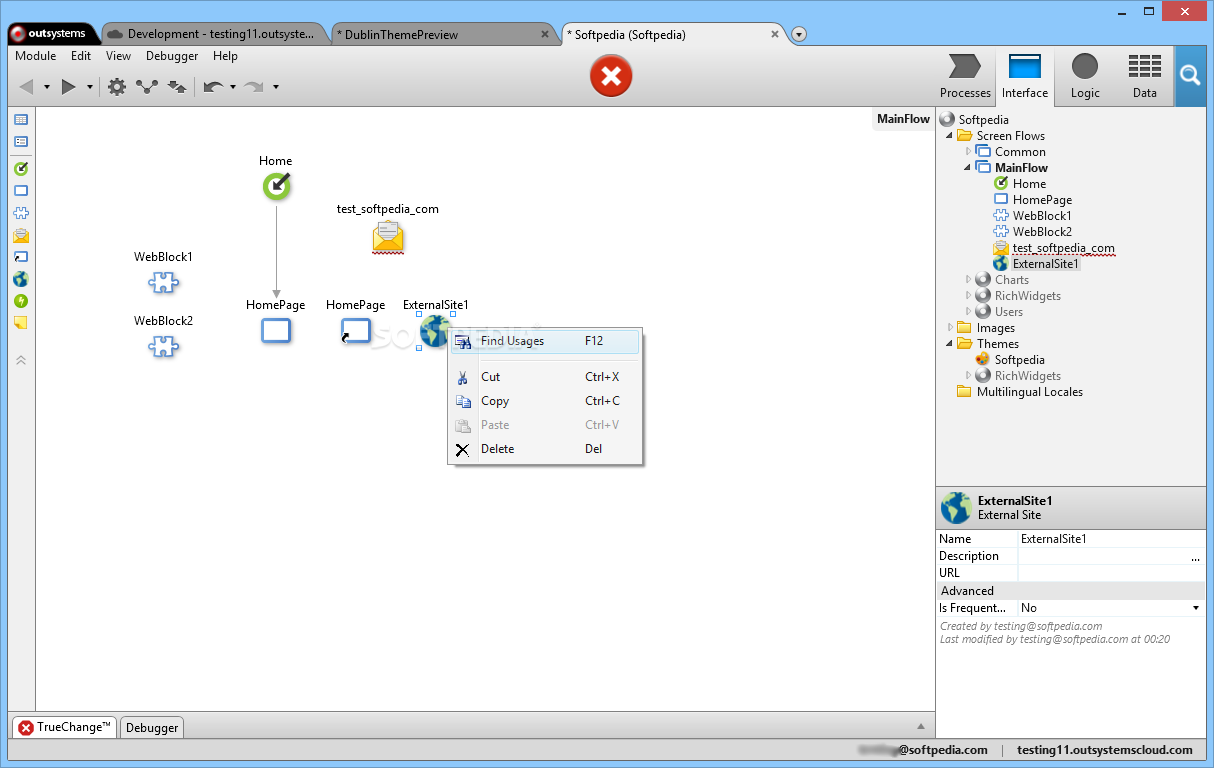Click the search magnifier button
The height and width of the screenshot is (768, 1214).
(x=1189, y=76)
